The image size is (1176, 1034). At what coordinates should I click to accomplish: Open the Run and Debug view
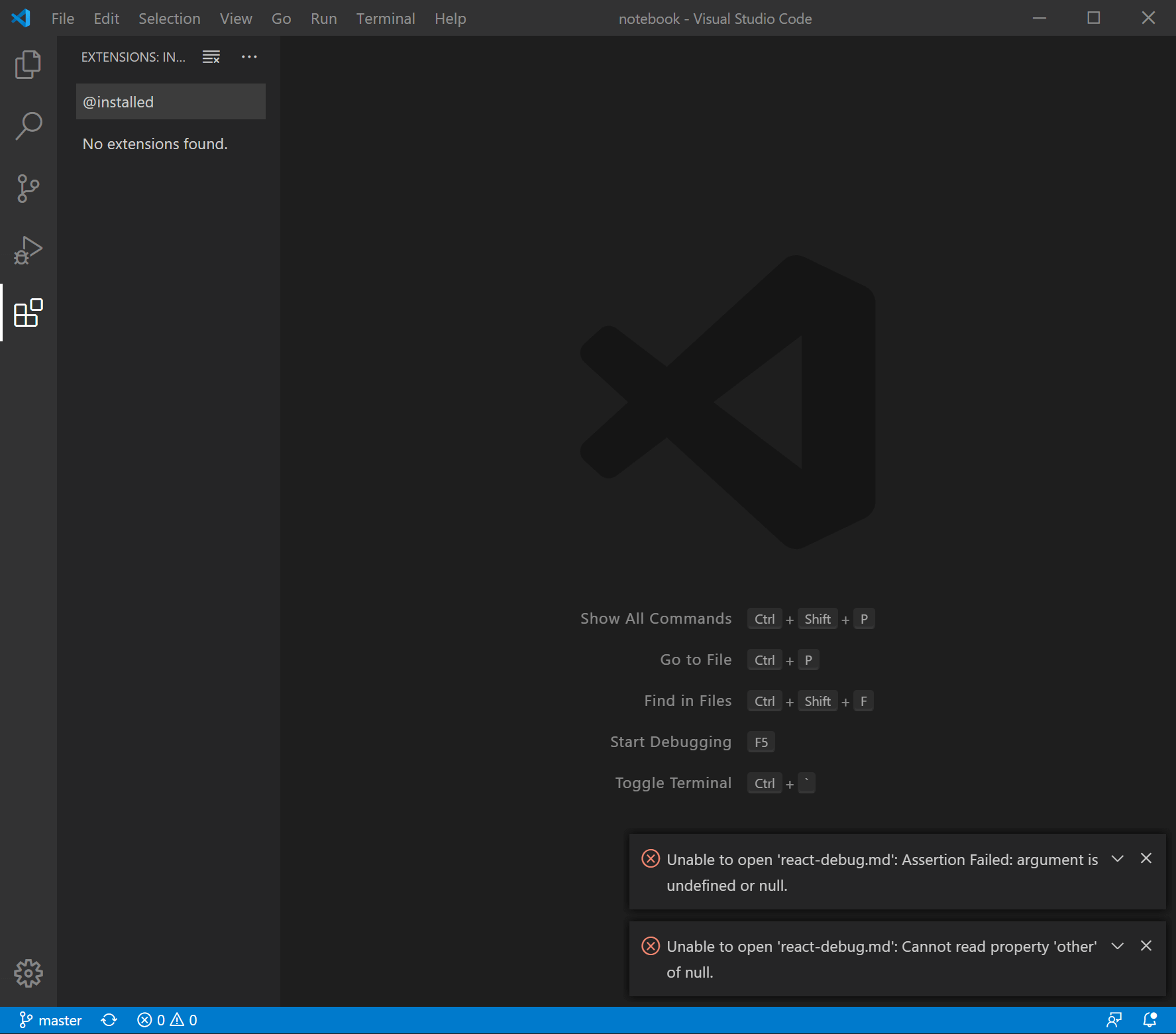point(28,251)
